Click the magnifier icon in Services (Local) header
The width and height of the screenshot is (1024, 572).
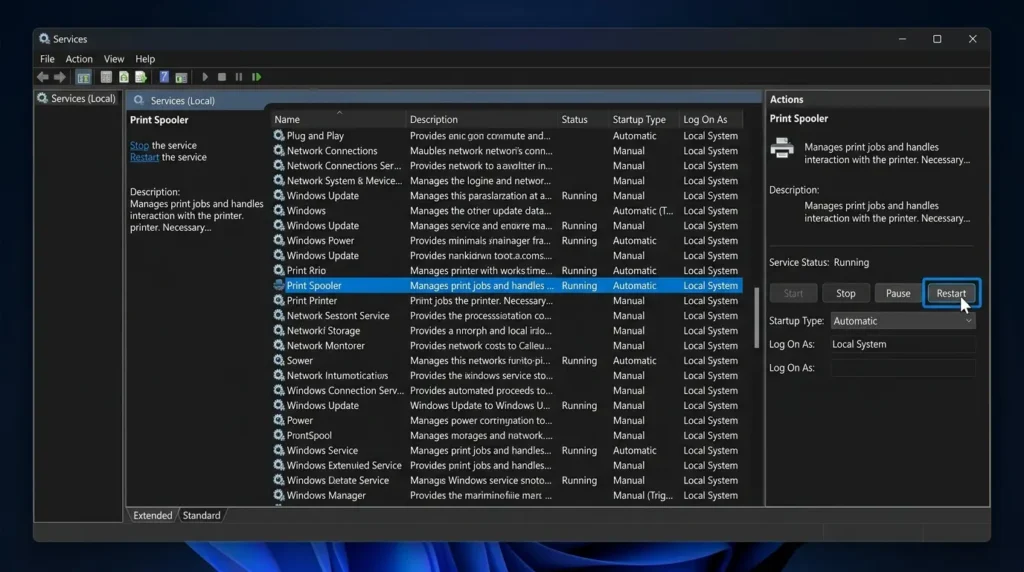[138, 100]
